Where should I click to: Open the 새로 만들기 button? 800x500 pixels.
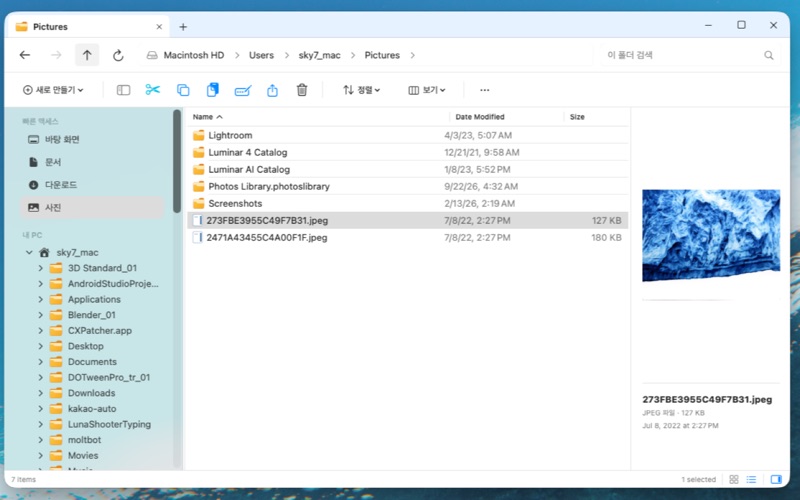pyautogui.click(x=53, y=90)
